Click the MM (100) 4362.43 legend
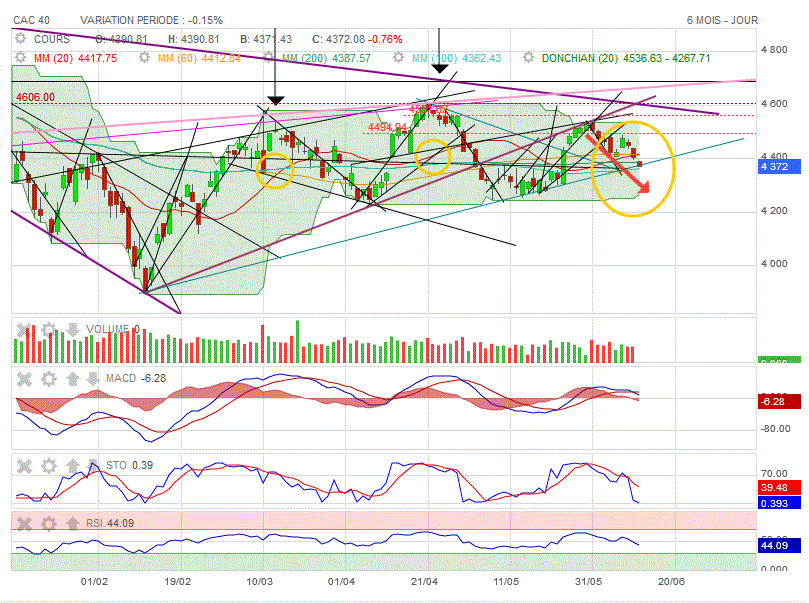 [x=456, y=58]
